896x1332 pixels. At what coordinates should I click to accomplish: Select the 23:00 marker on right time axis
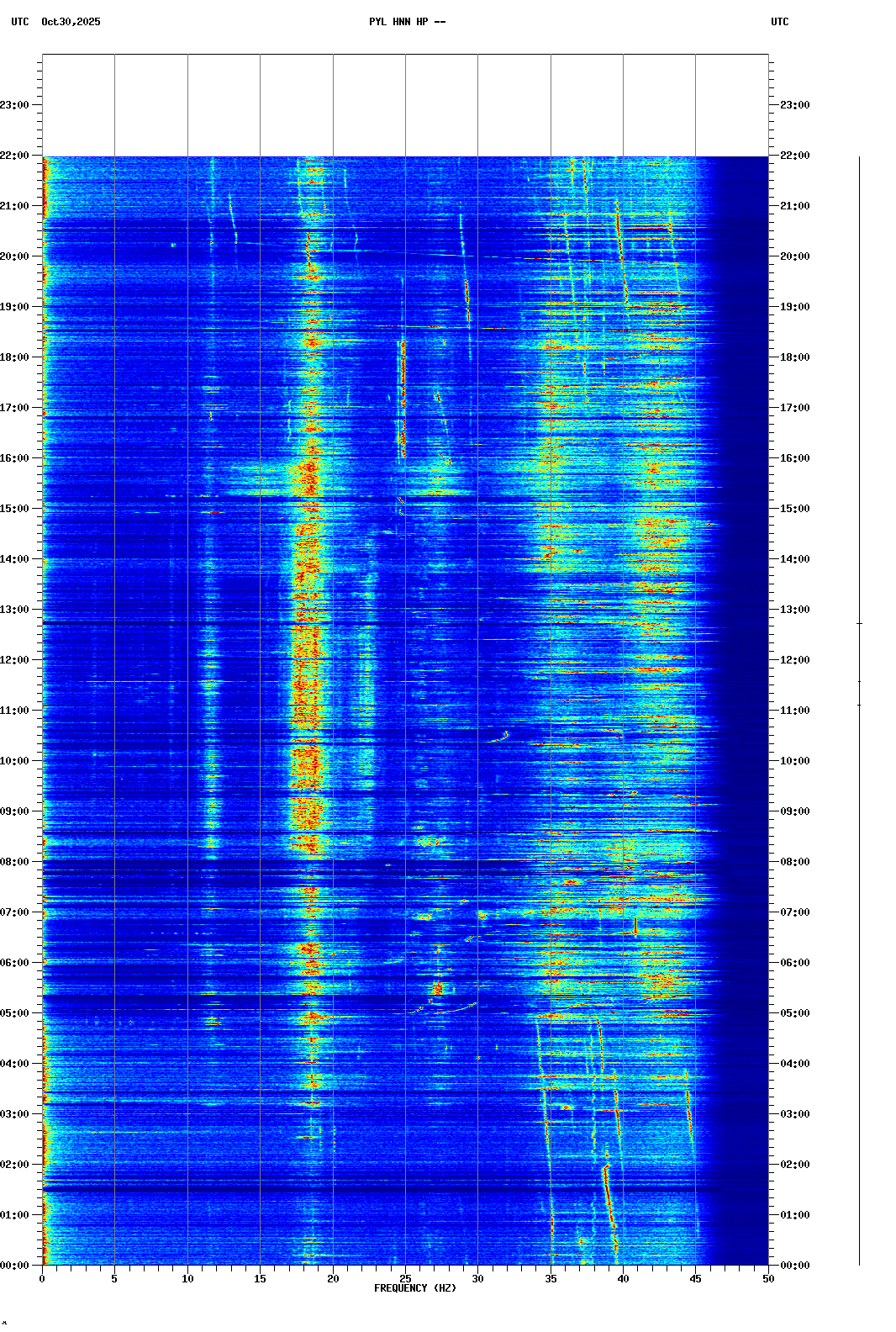[794, 105]
